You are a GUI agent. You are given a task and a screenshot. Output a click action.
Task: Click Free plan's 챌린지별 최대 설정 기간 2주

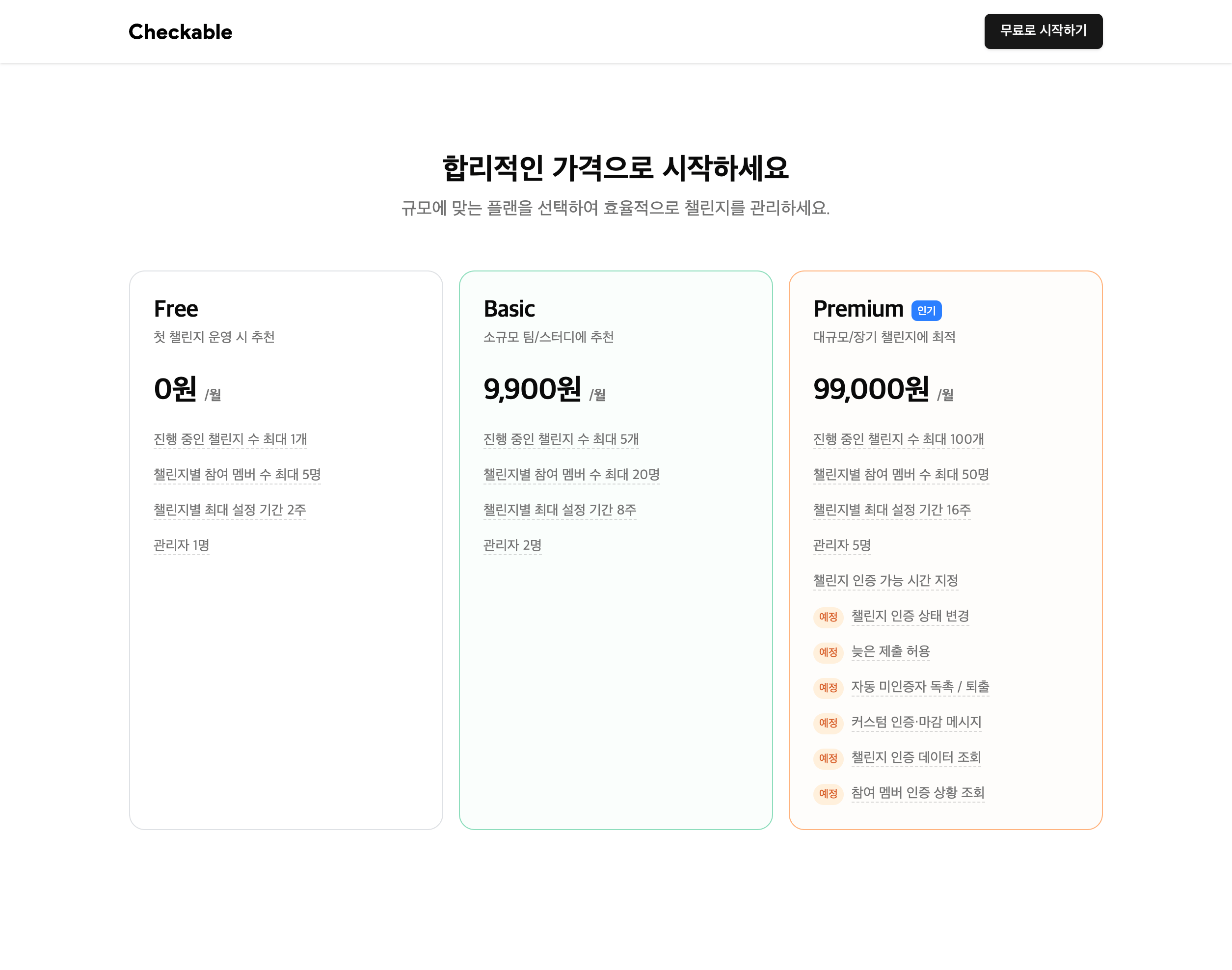pos(229,510)
